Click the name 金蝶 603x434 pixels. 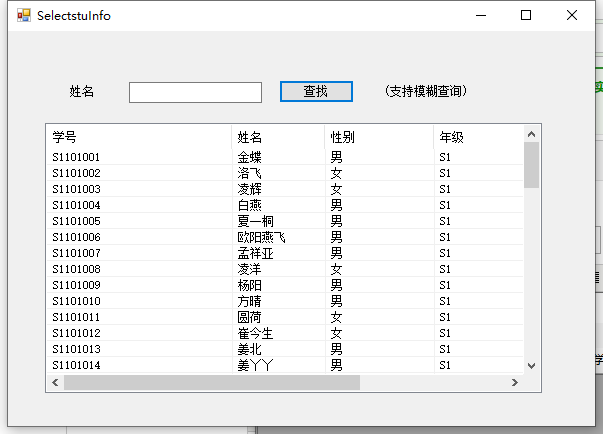tap(249, 157)
